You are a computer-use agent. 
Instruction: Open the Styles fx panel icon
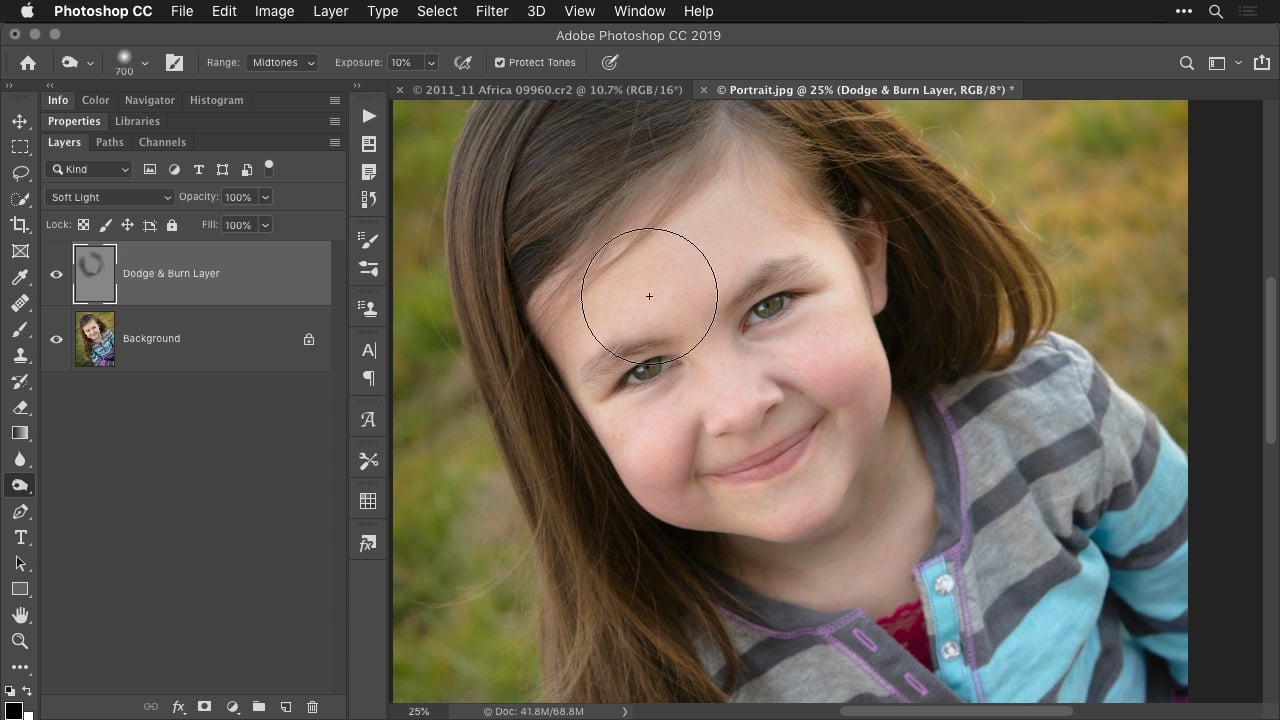(369, 544)
